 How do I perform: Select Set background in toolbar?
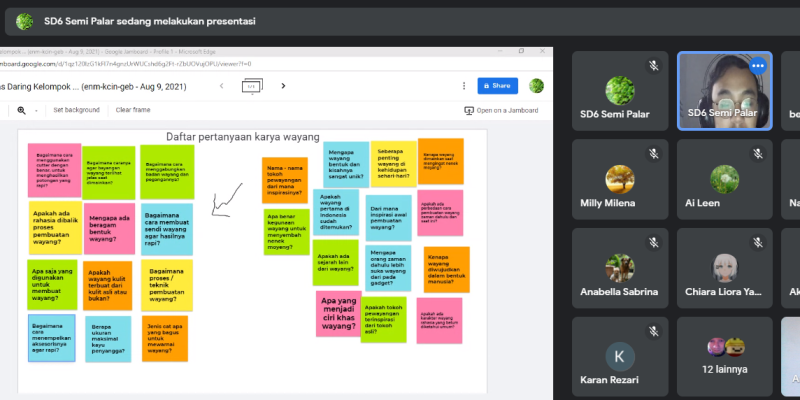tap(77, 110)
